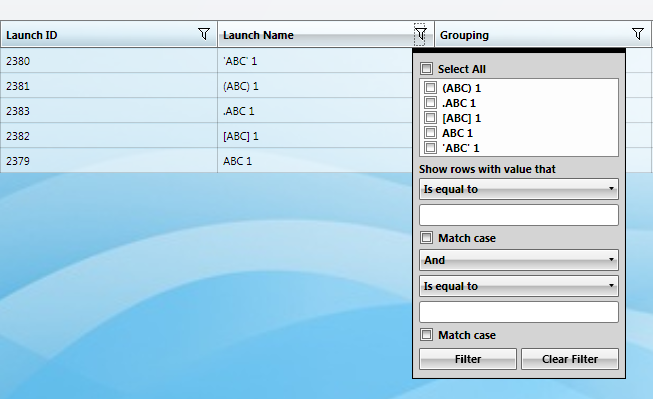
Task: Enable the second Match case checkbox
Action: [x=426, y=335]
